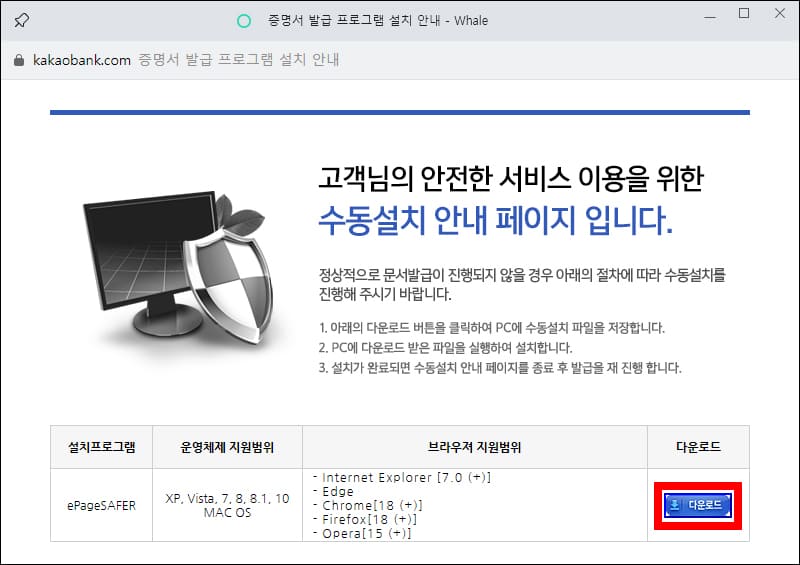Screen dimensions: 800x565
Task: Click the heading 수동설치 안내 페이지 입니다.
Action: (495, 220)
